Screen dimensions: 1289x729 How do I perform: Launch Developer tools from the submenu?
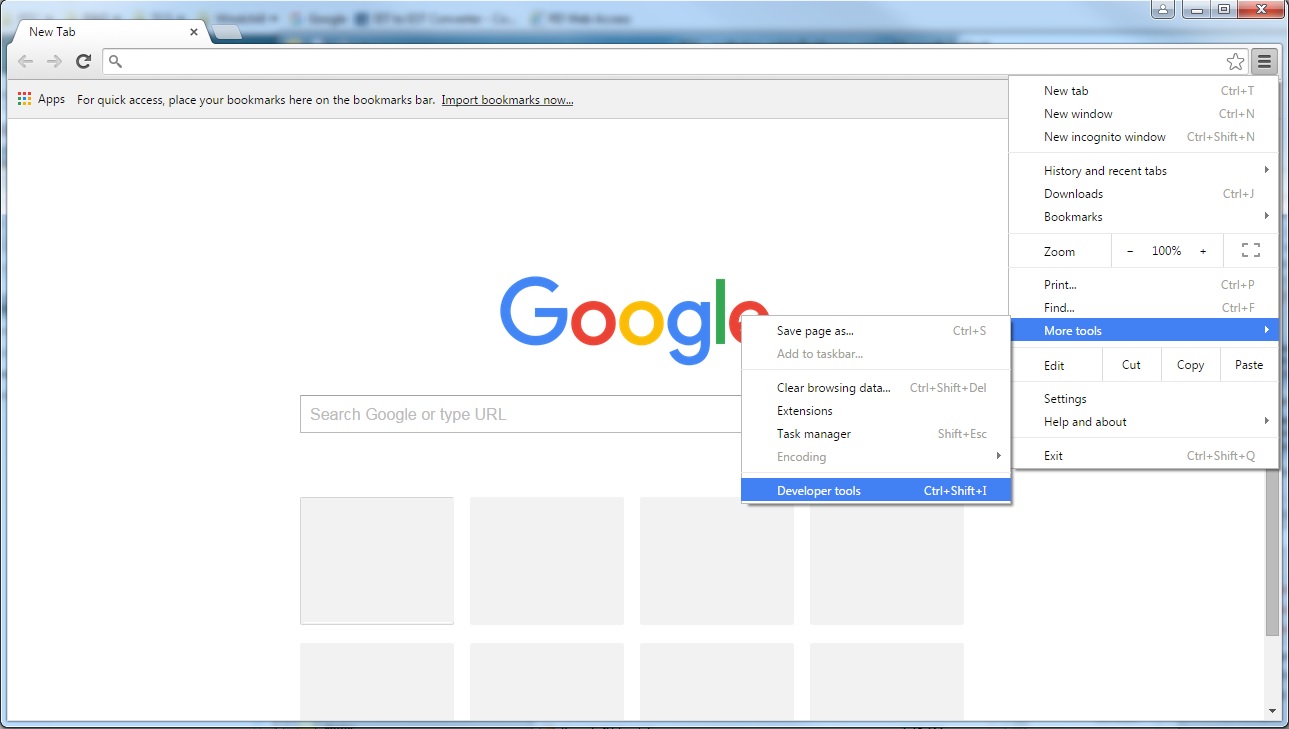(x=877, y=491)
